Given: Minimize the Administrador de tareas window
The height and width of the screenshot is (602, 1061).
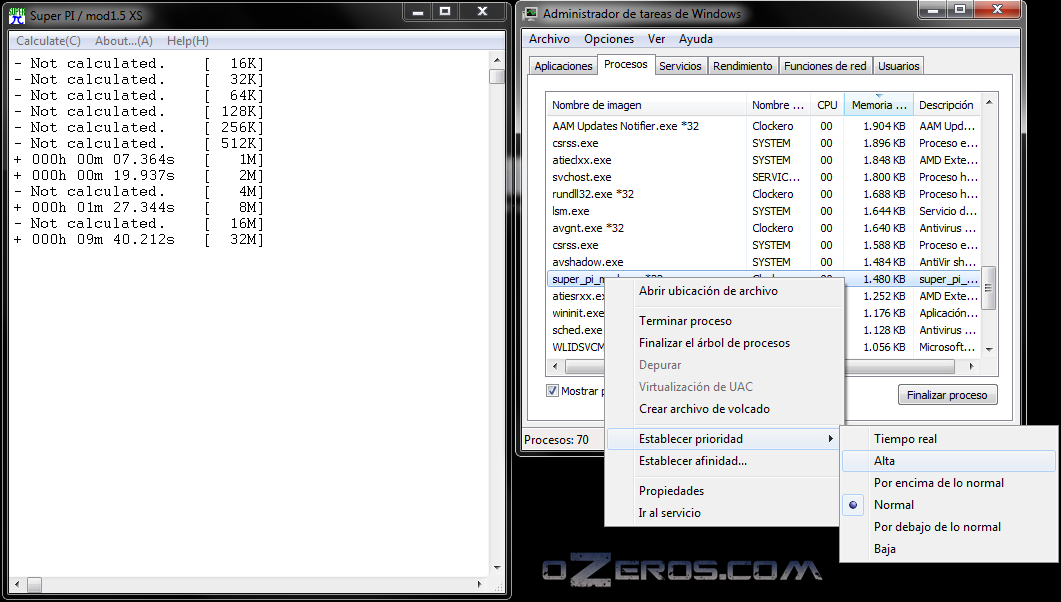Looking at the screenshot, I should (932, 10).
